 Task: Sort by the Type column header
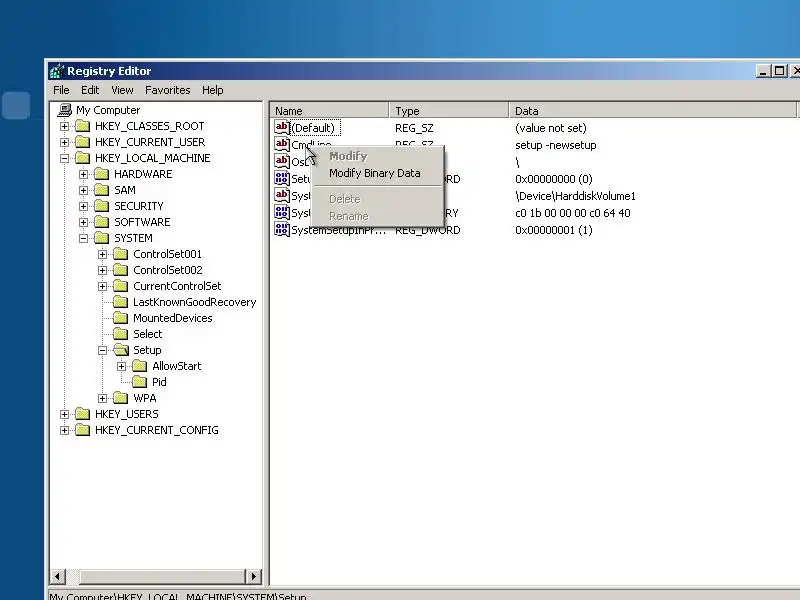click(x=449, y=111)
